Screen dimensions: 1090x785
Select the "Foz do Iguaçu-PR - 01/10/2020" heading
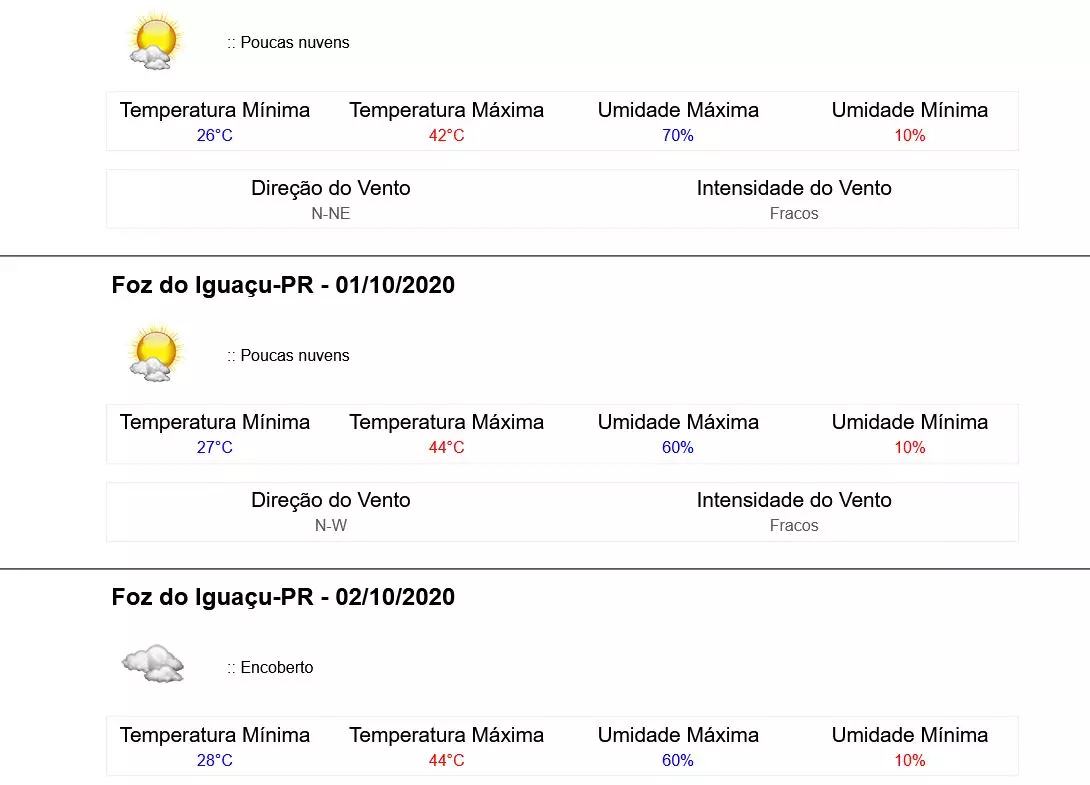[283, 285]
